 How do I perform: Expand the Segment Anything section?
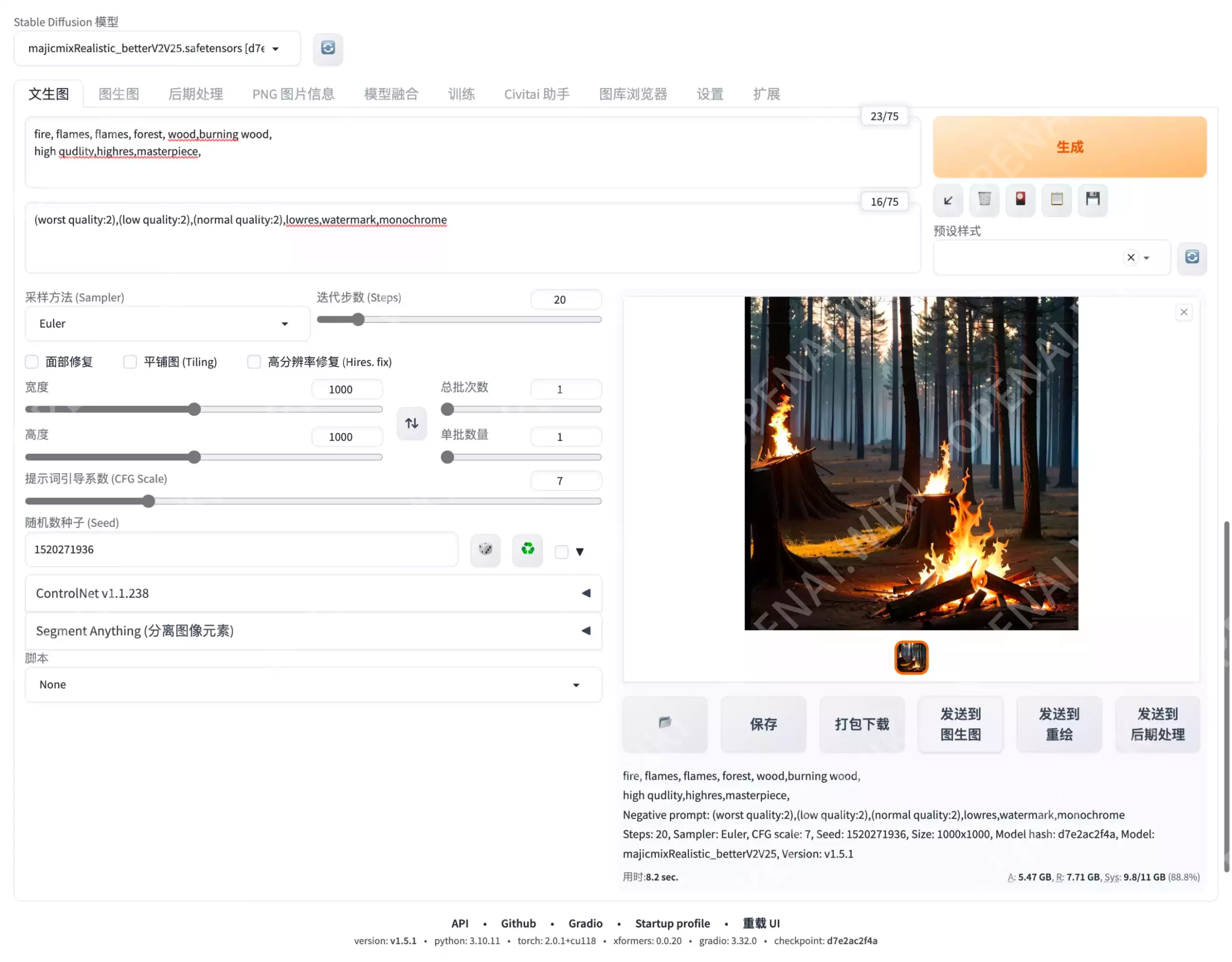[x=313, y=631]
